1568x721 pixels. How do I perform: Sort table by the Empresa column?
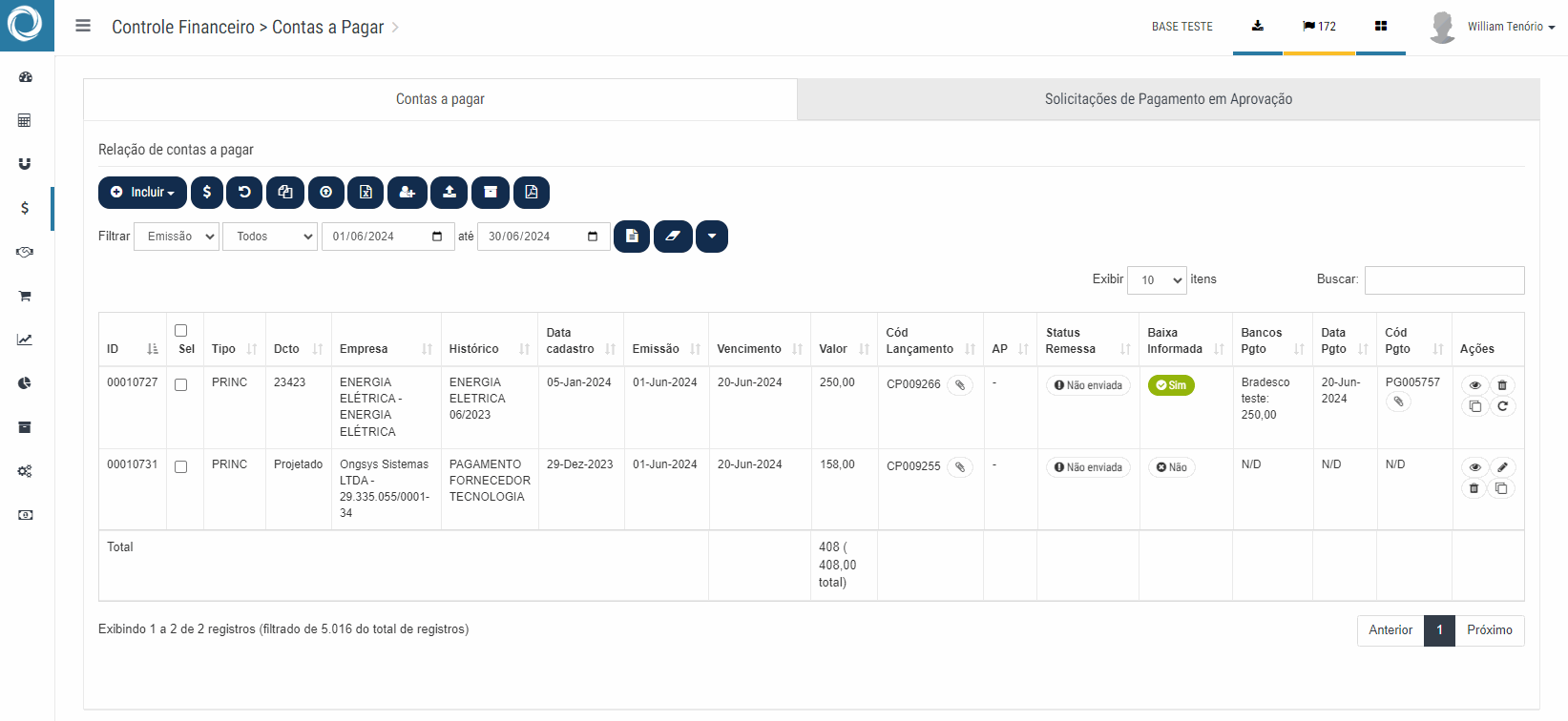click(386, 340)
